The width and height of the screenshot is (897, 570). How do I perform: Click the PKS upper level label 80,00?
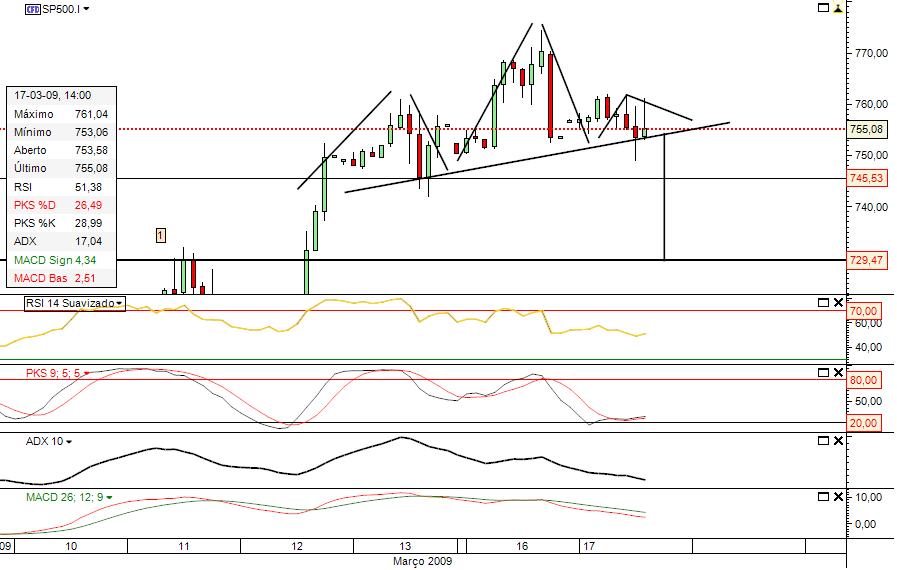click(x=863, y=380)
